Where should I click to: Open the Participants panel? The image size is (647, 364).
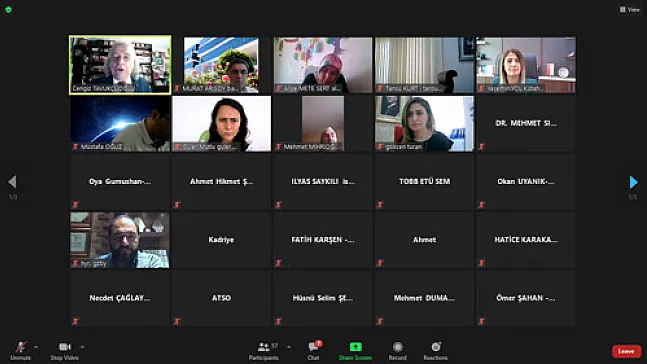(x=264, y=351)
